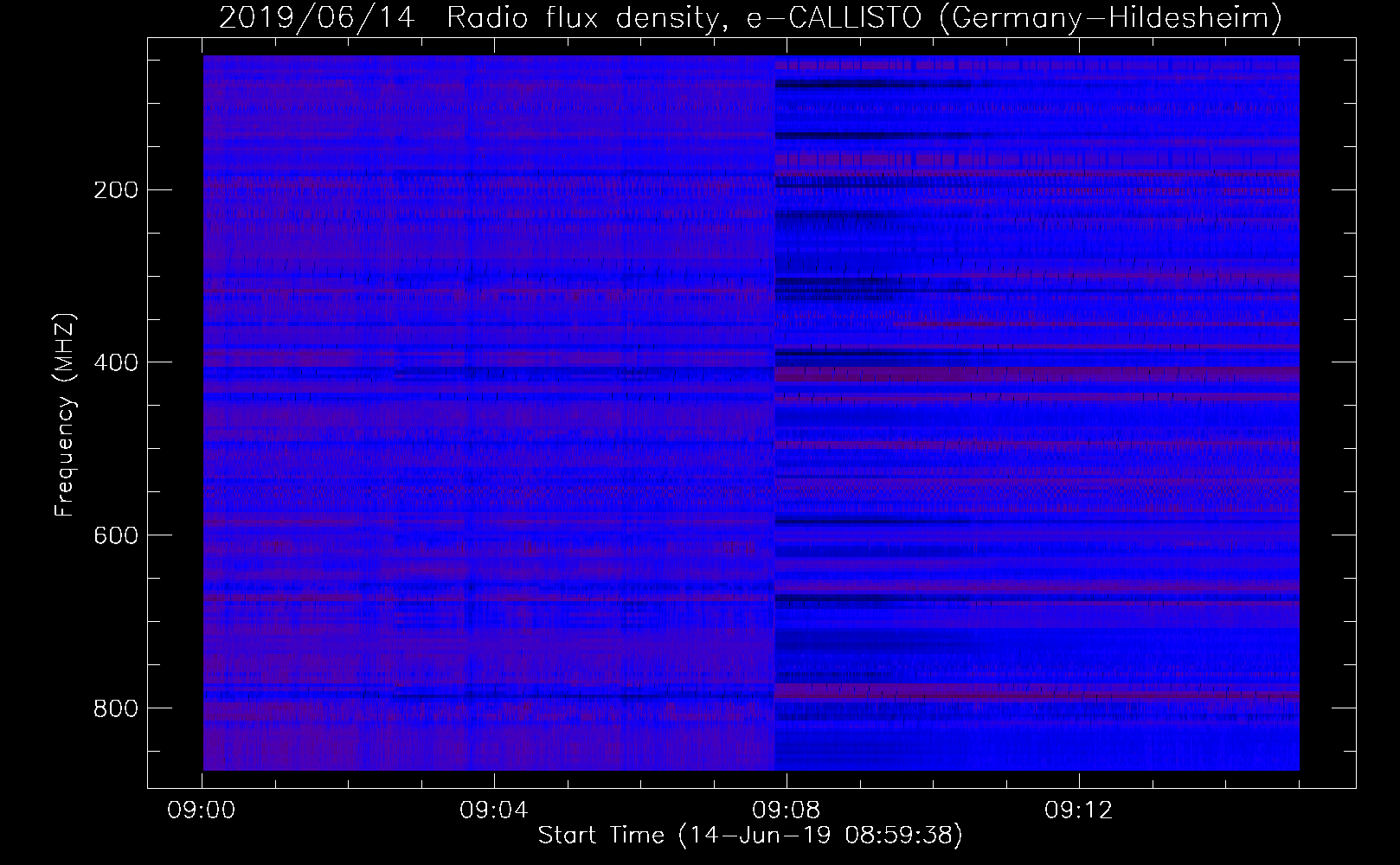Click the '400' frequency tick label
Image resolution: width=1400 pixels, height=865 pixels.
[115, 363]
